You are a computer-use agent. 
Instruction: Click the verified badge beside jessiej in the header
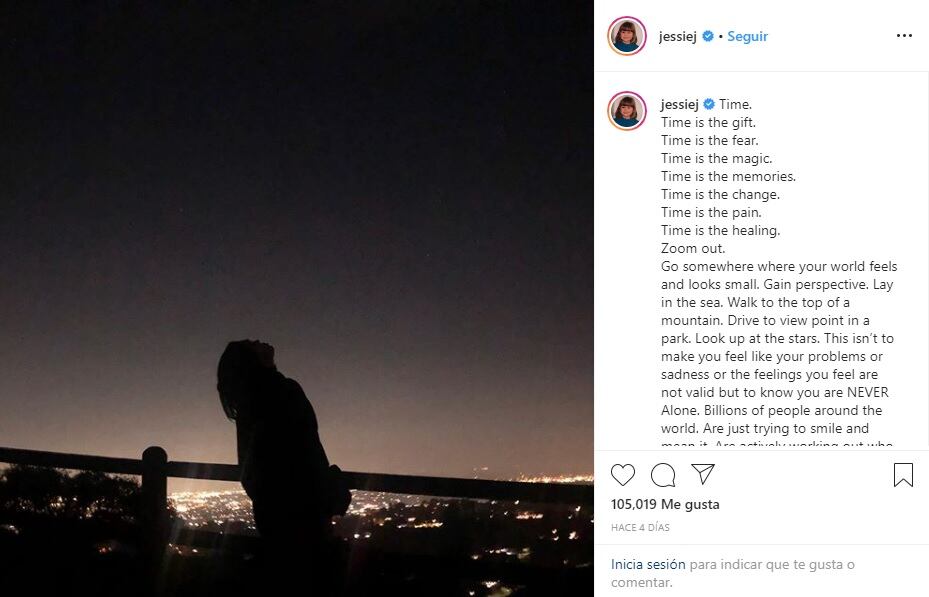(707, 34)
